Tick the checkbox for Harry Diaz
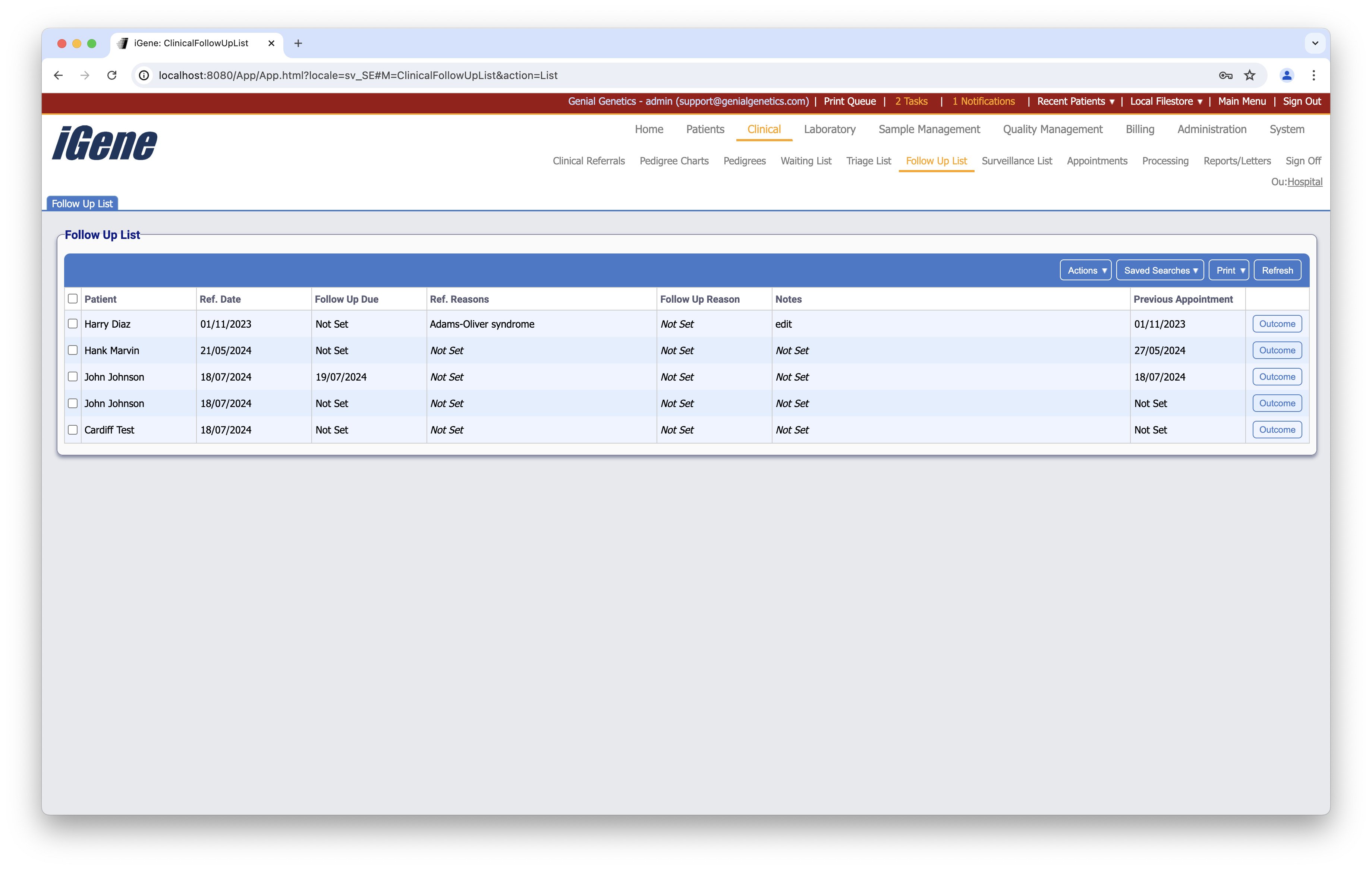 [73, 324]
